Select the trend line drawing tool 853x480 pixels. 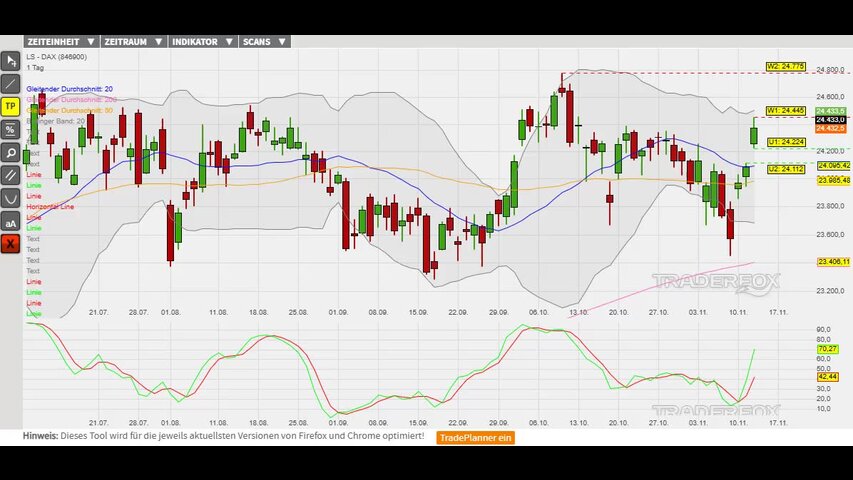11,83
